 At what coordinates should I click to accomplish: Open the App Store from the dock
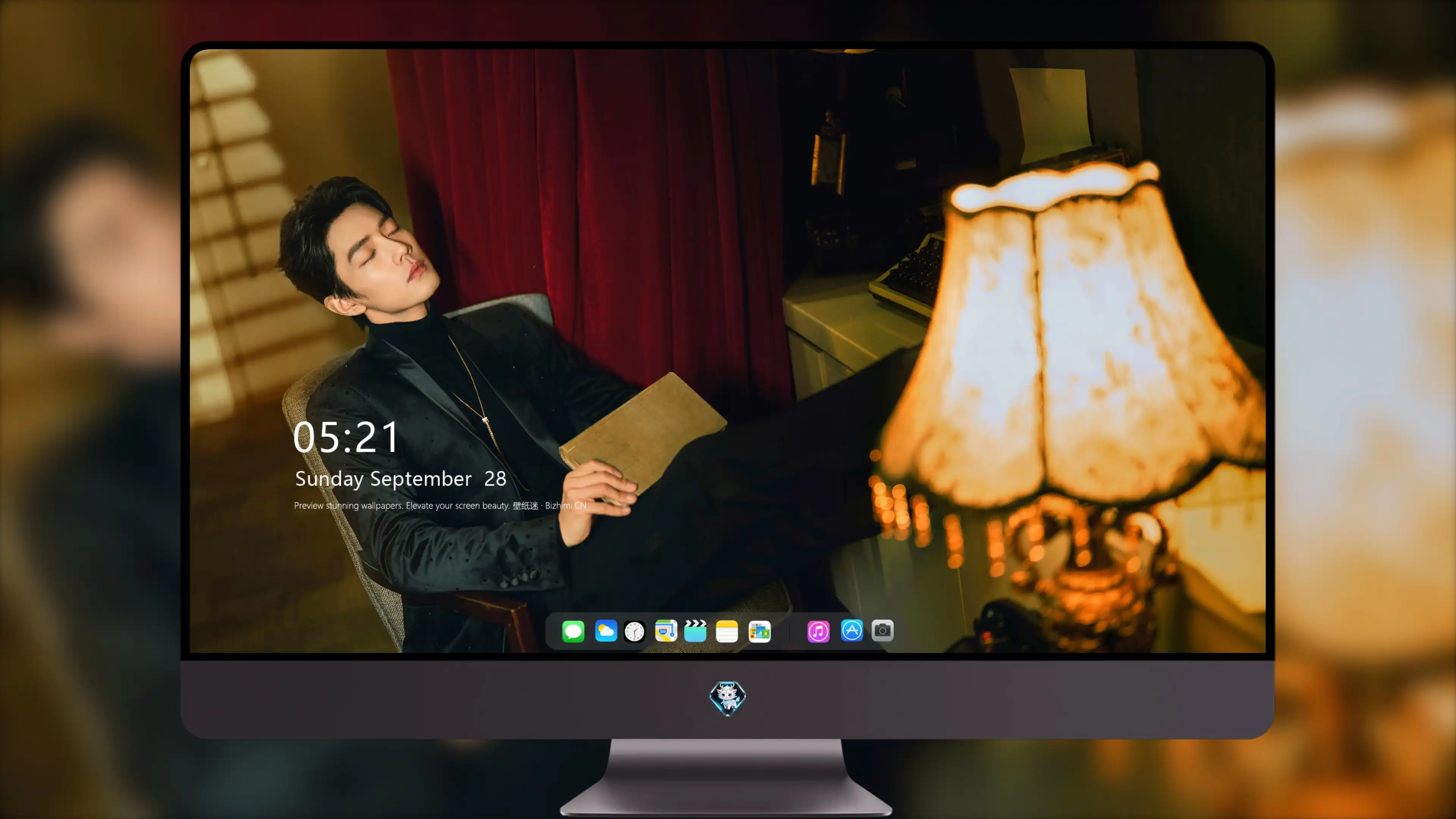point(852,630)
